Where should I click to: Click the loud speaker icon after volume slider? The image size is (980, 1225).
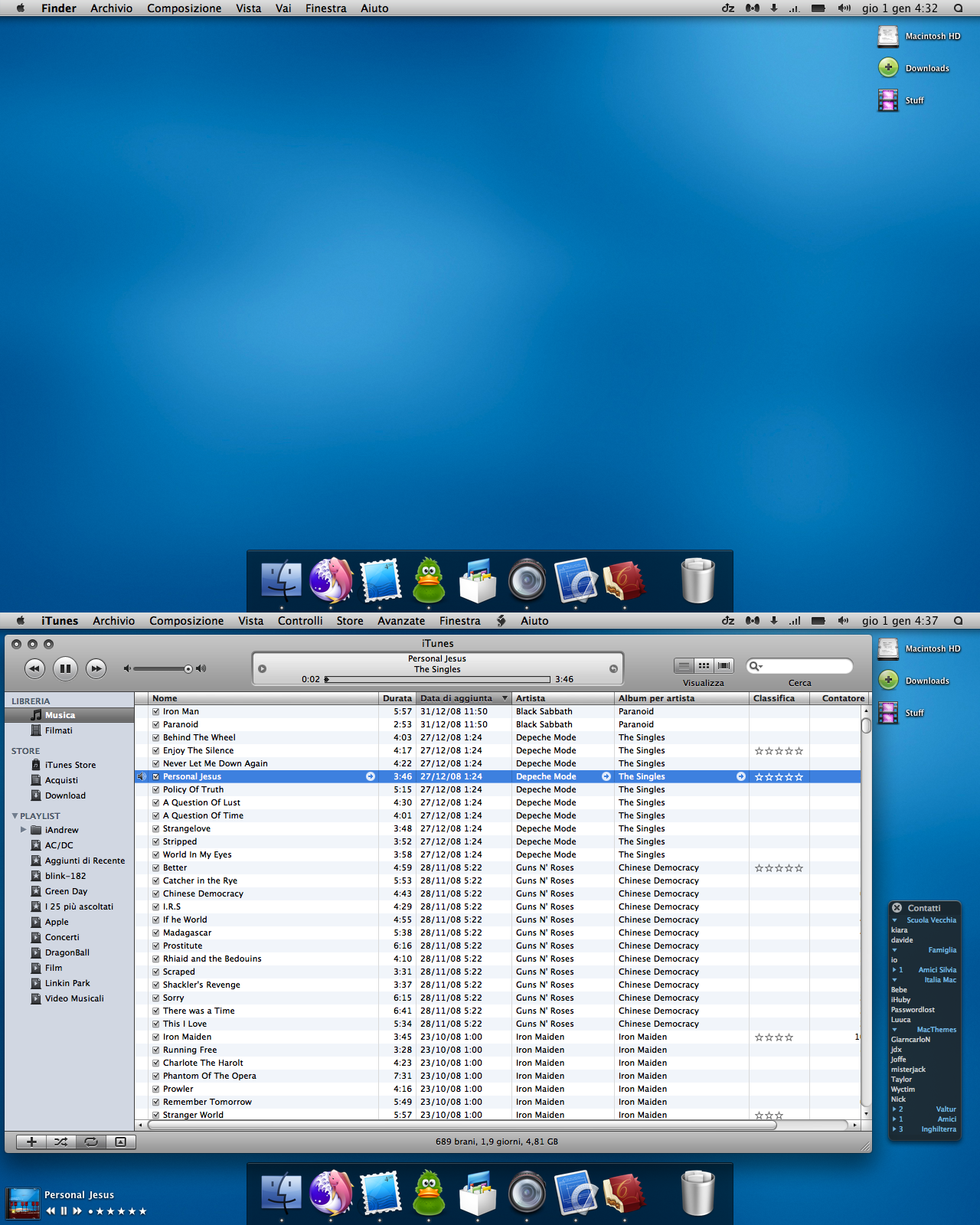[x=201, y=668]
